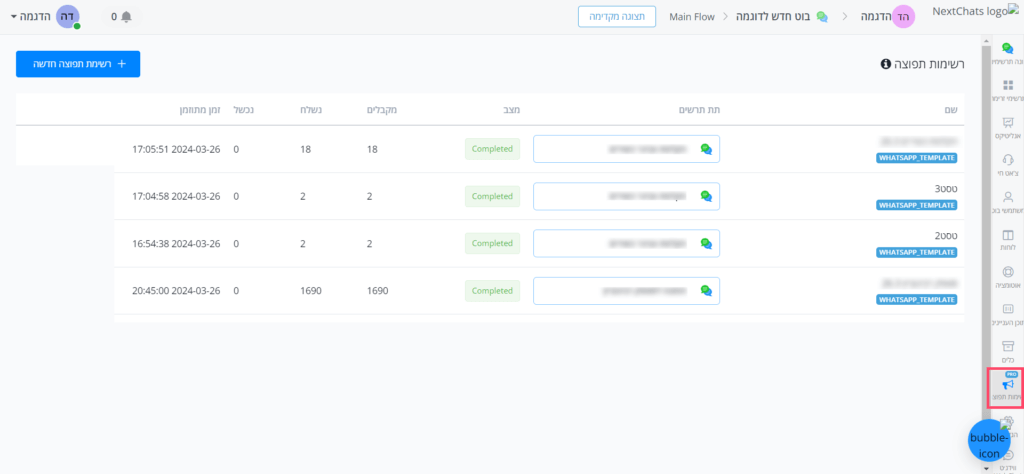This screenshot has width=1024, height=474.
Task: Open the sub-flow selector in the 1690 recipients row
Action: click(626, 291)
